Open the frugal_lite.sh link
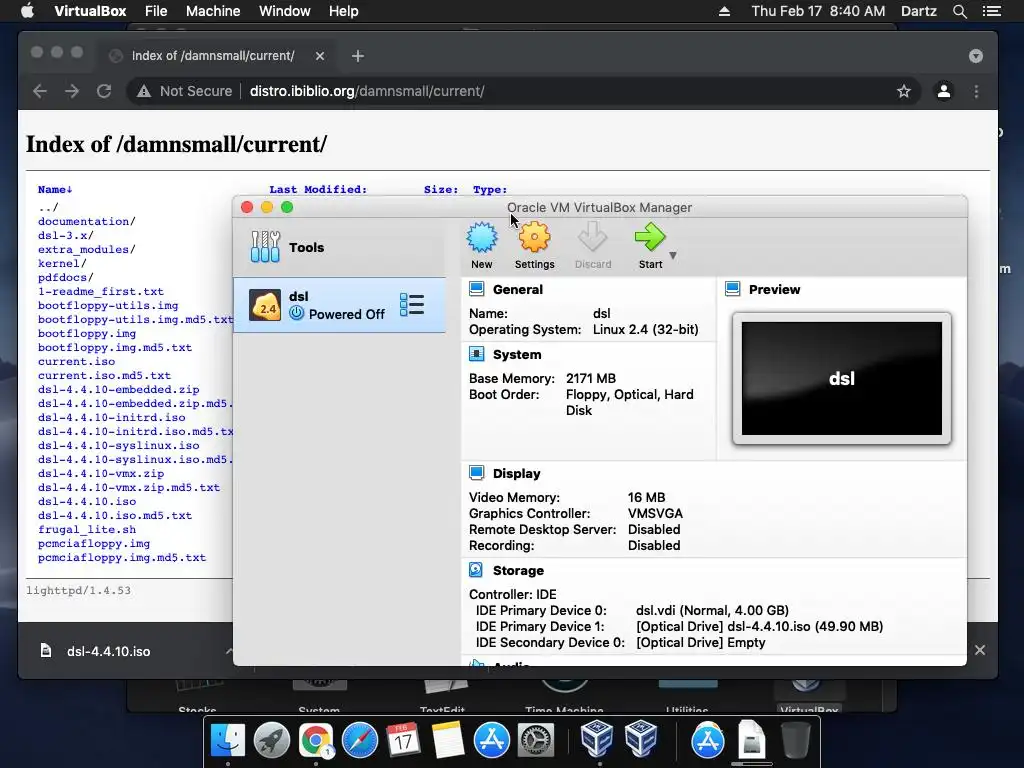Image resolution: width=1024 pixels, height=768 pixels. tap(87, 530)
